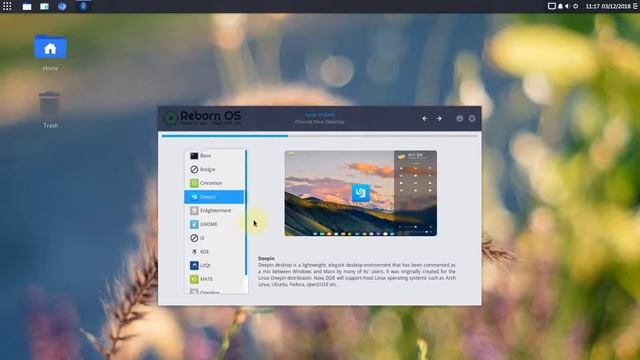Click the active installer taskbar item

pyautogui.click(x=83, y=6)
